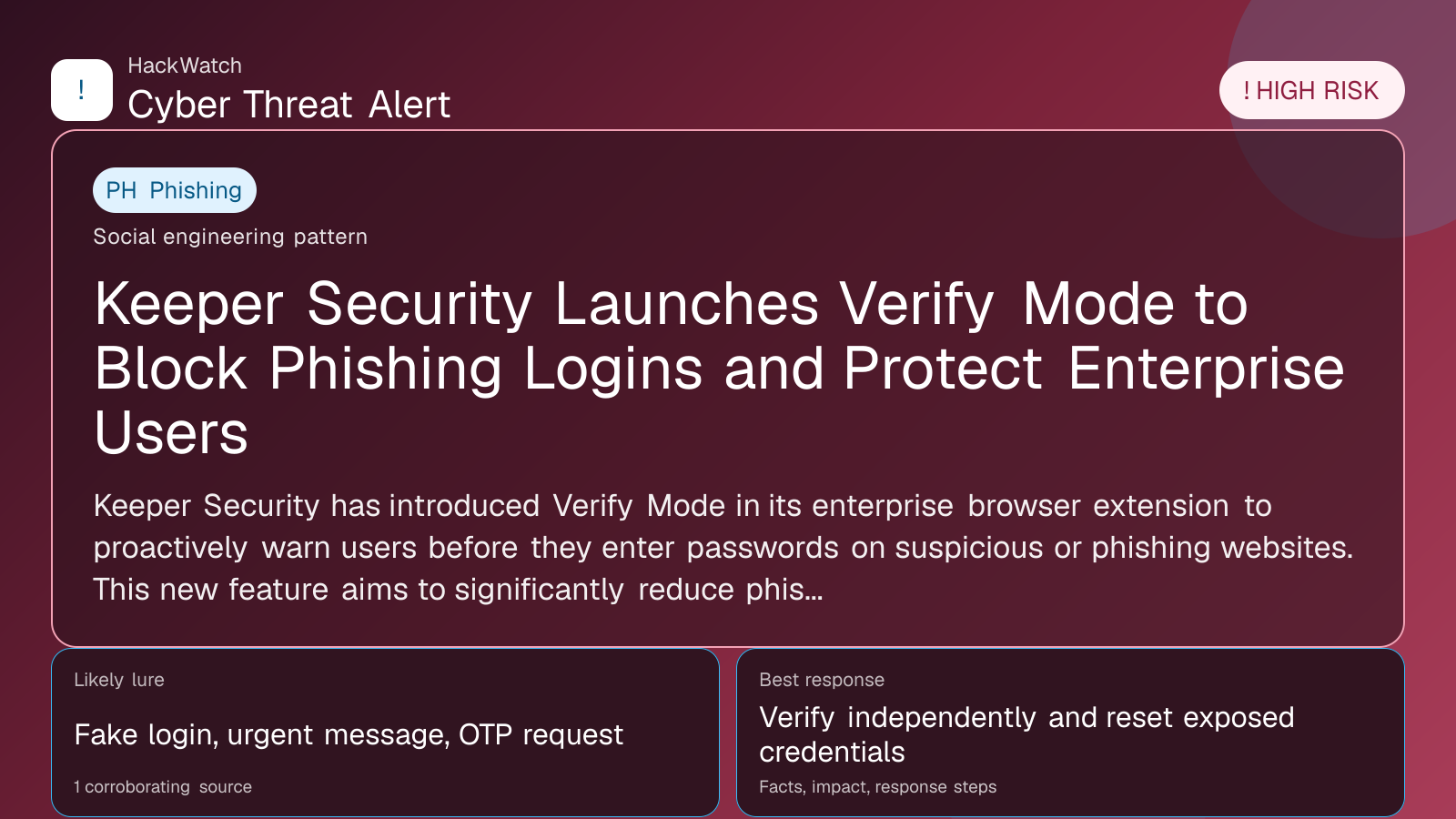Click the Fake login, urgent message text
This screenshot has width=1456, height=819.
click(349, 734)
